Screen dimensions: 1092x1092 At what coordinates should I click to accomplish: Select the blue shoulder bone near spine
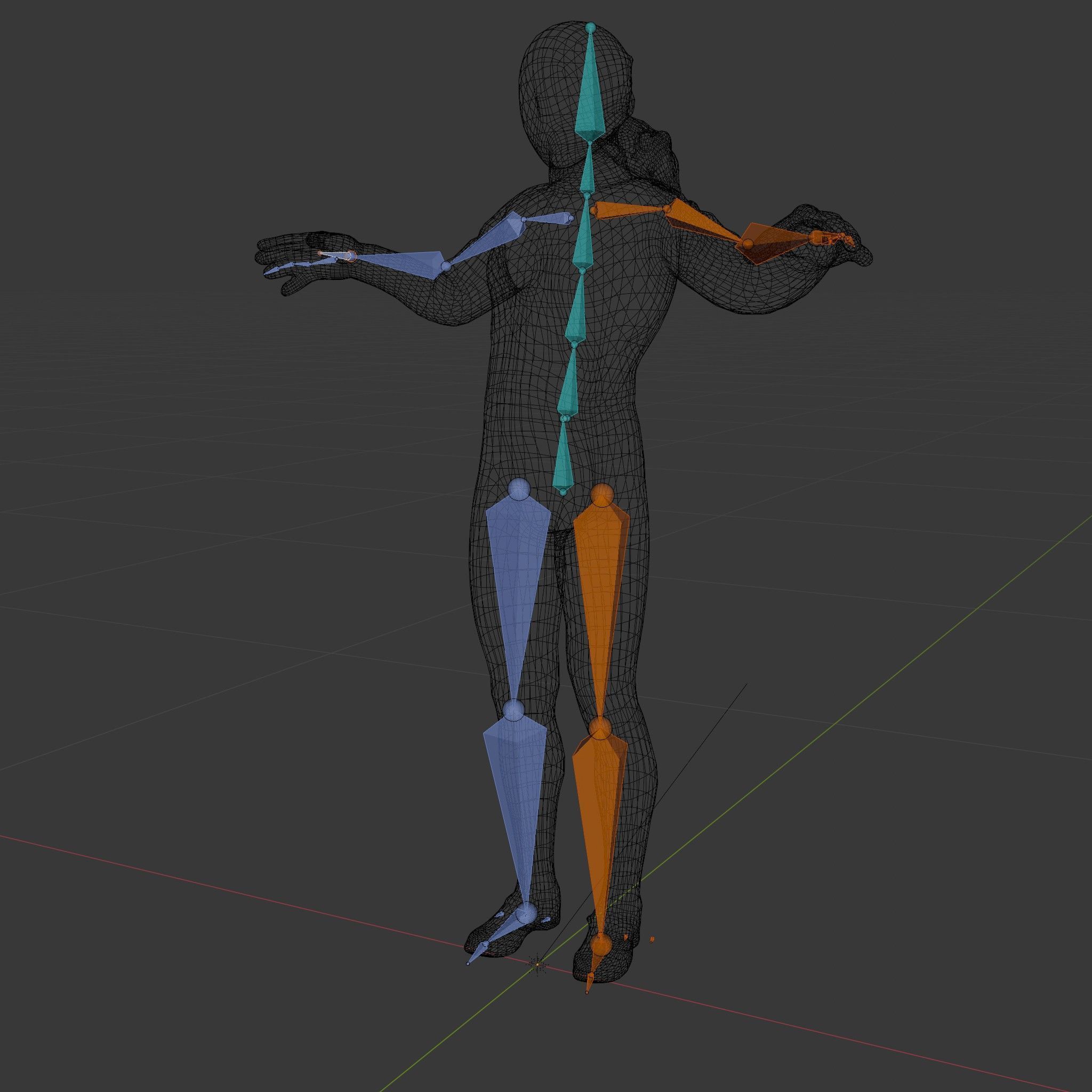pyautogui.click(x=547, y=218)
